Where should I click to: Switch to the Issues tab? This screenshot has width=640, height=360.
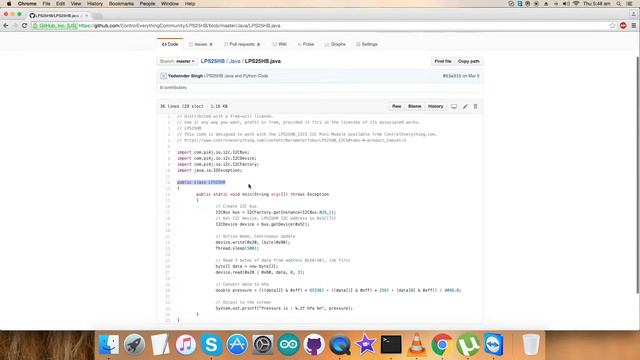point(200,44)
